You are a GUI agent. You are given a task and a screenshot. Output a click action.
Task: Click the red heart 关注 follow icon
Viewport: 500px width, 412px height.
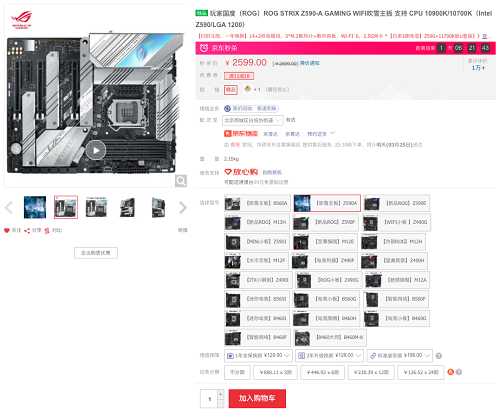(x=7, y=230)
